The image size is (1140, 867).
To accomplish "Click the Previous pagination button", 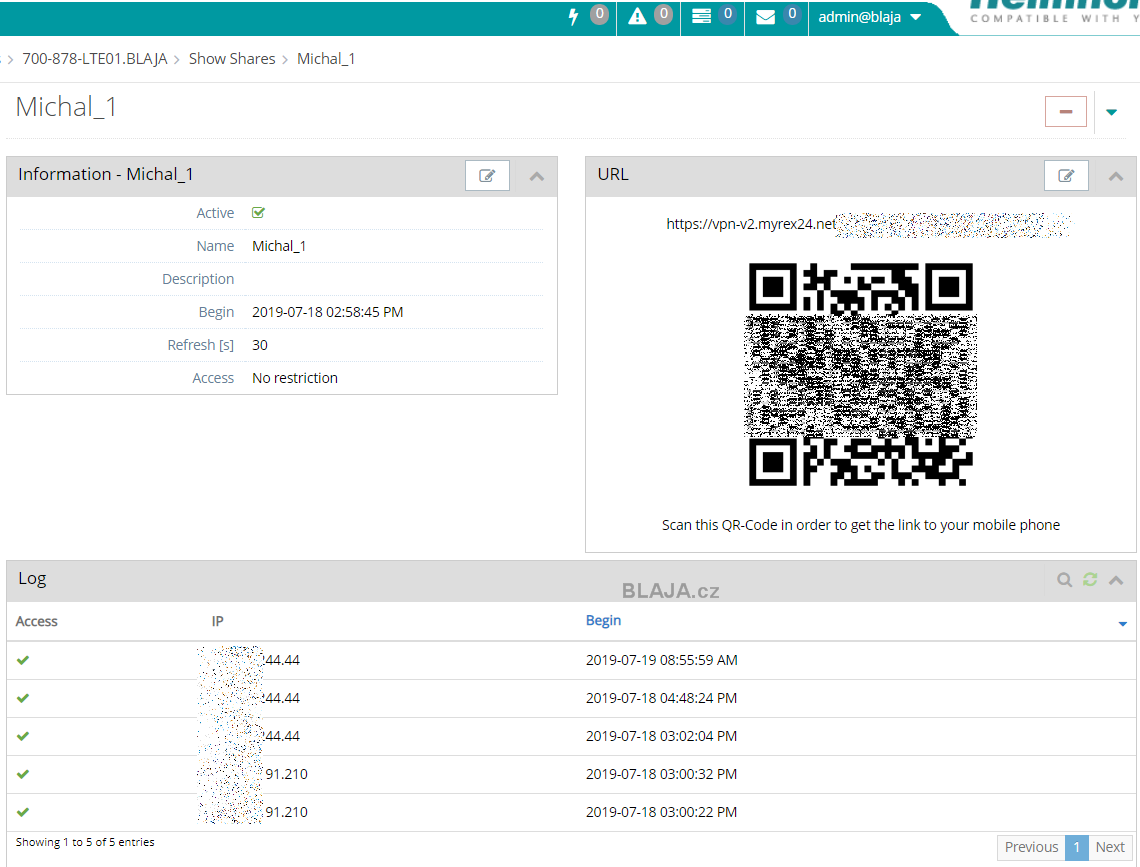I will pyautogui.click(x=1031, y=847).
